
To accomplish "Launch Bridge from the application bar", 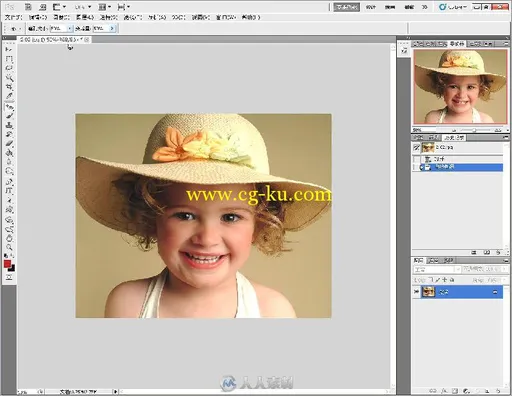I will pyautogui.click(x=28, y=7).
